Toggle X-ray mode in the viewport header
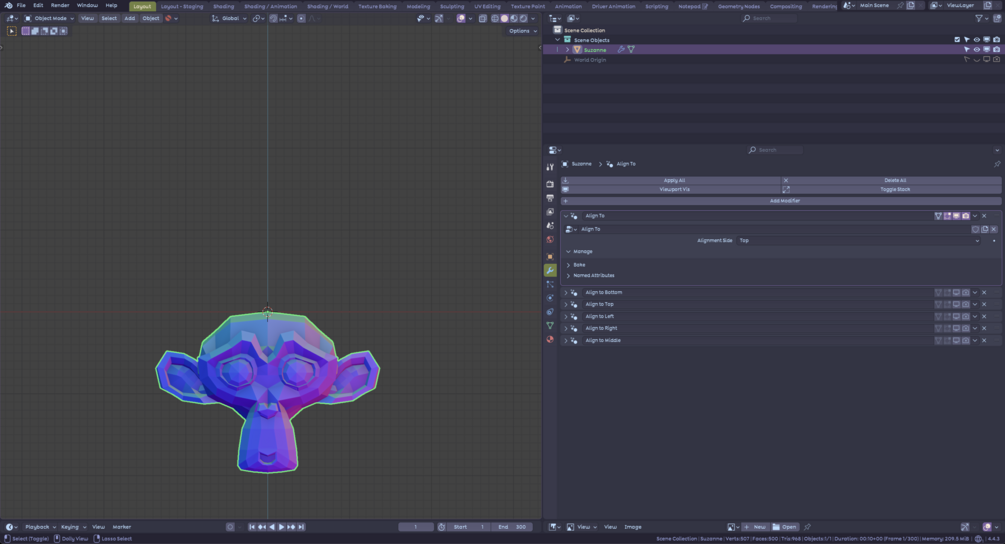 coord(483,19)
